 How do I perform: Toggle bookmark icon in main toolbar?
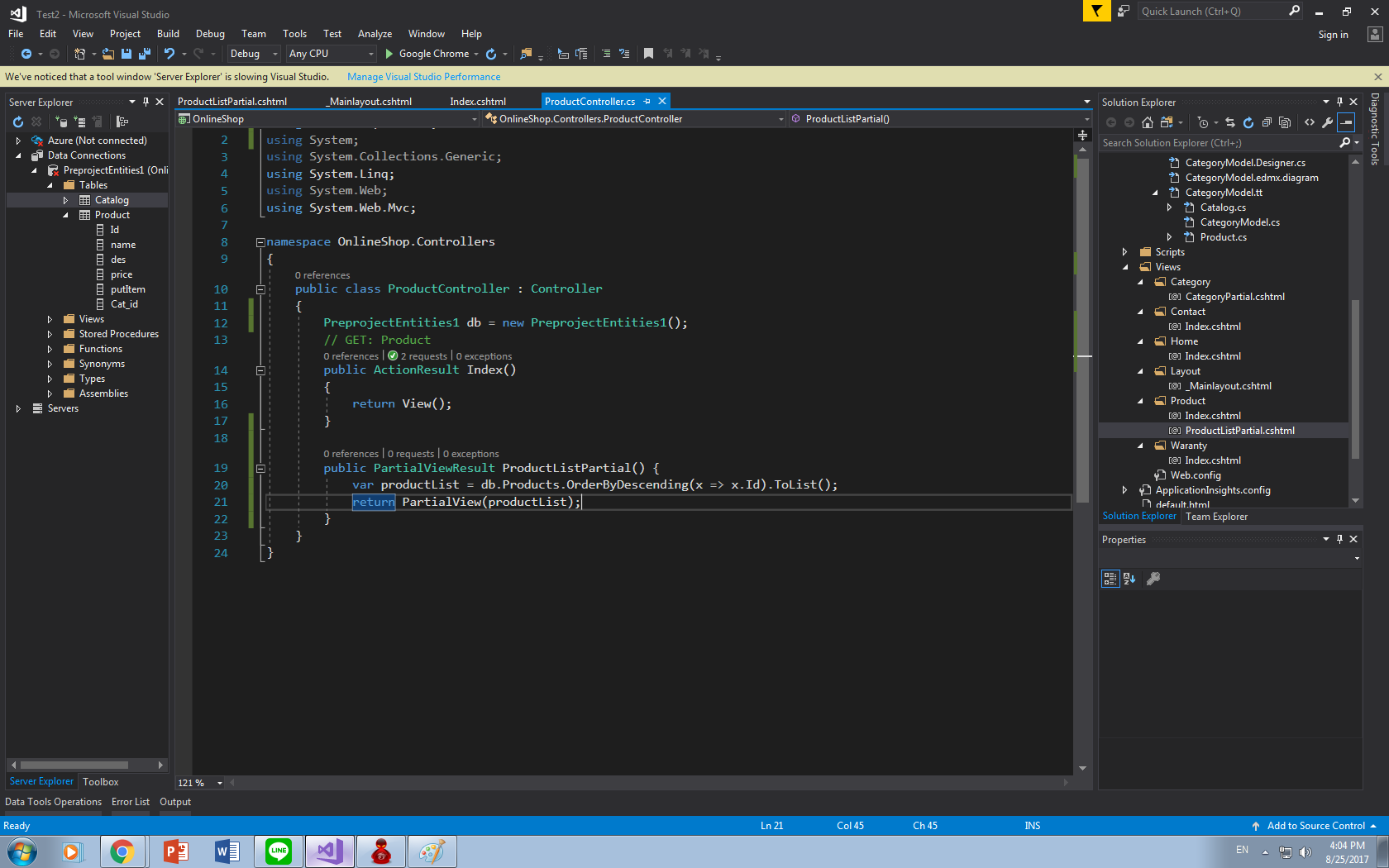pyautogui.click(x=648, y=54)
